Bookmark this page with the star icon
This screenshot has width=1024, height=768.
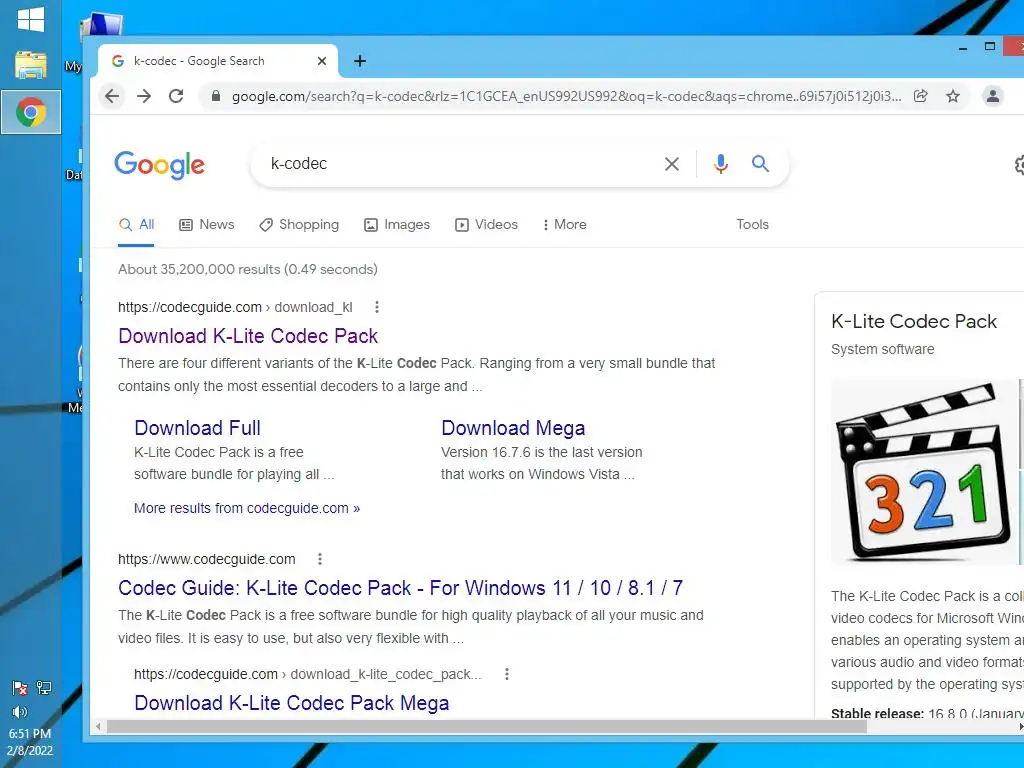click(x=953, y=97)
